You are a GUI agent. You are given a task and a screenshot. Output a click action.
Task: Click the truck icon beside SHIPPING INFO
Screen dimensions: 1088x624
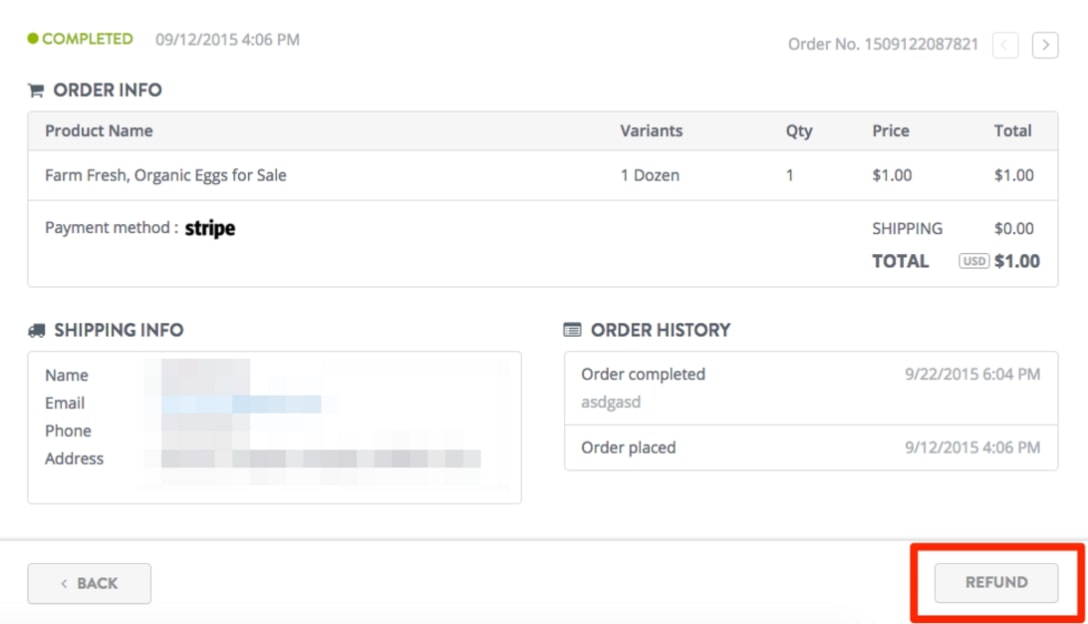[38, 330]
